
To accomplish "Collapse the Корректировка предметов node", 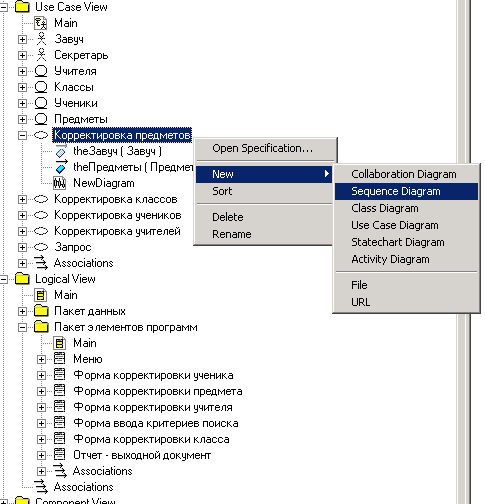I will click(22, 135).
